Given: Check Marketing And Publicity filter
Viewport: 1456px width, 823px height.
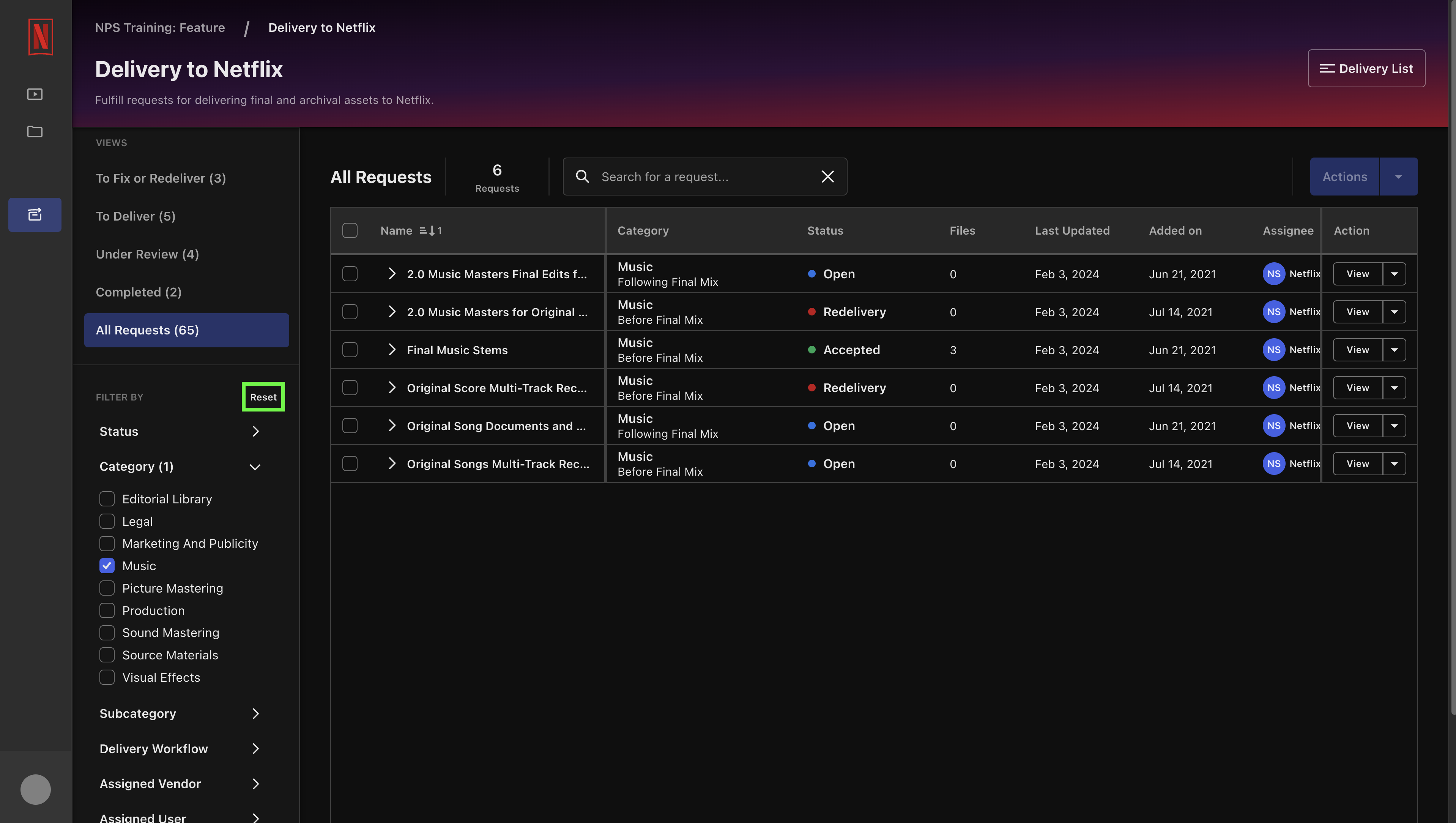Looking at the screenshot, I should (107, 544).
